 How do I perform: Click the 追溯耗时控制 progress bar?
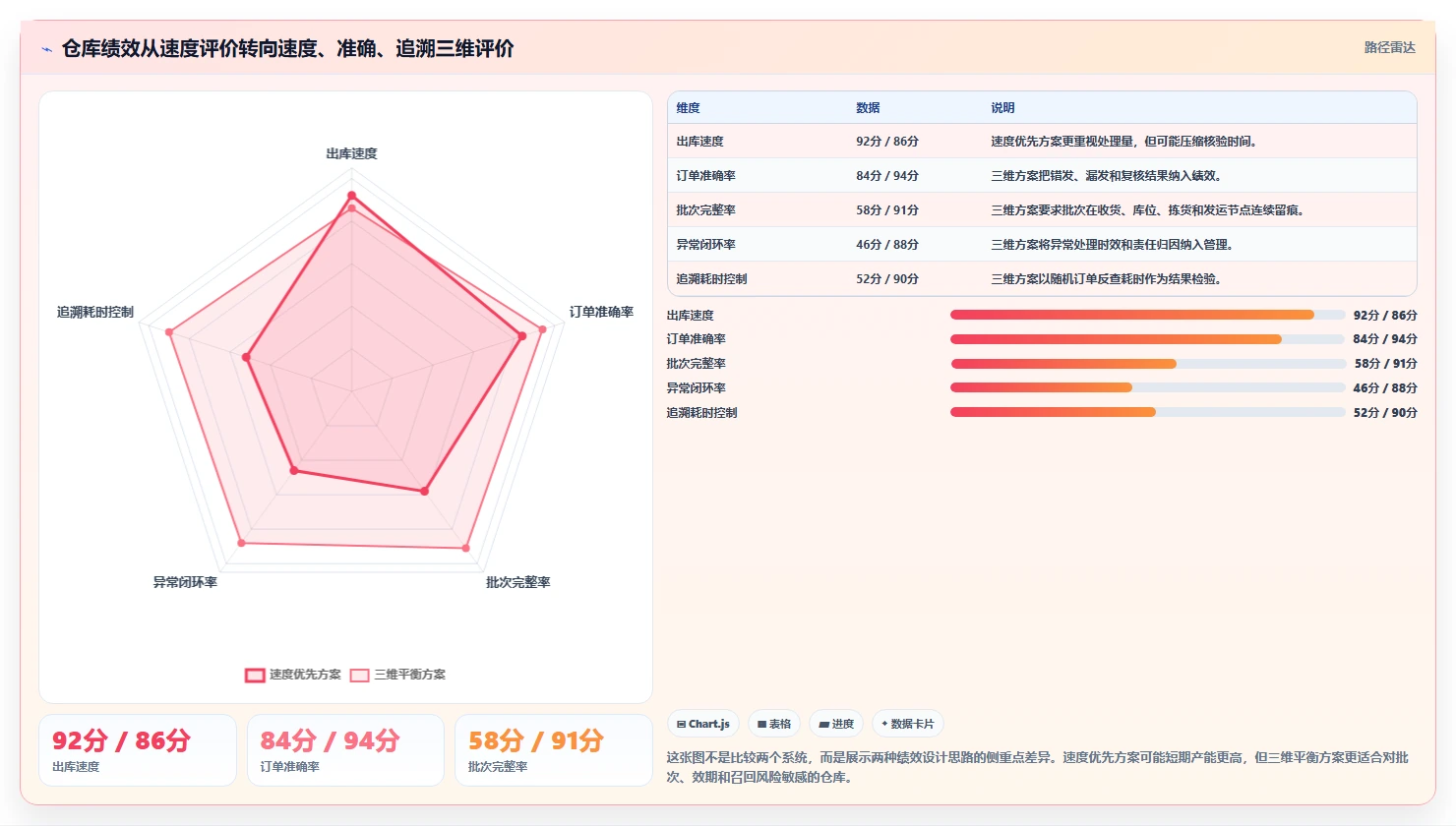(1147, 412)
